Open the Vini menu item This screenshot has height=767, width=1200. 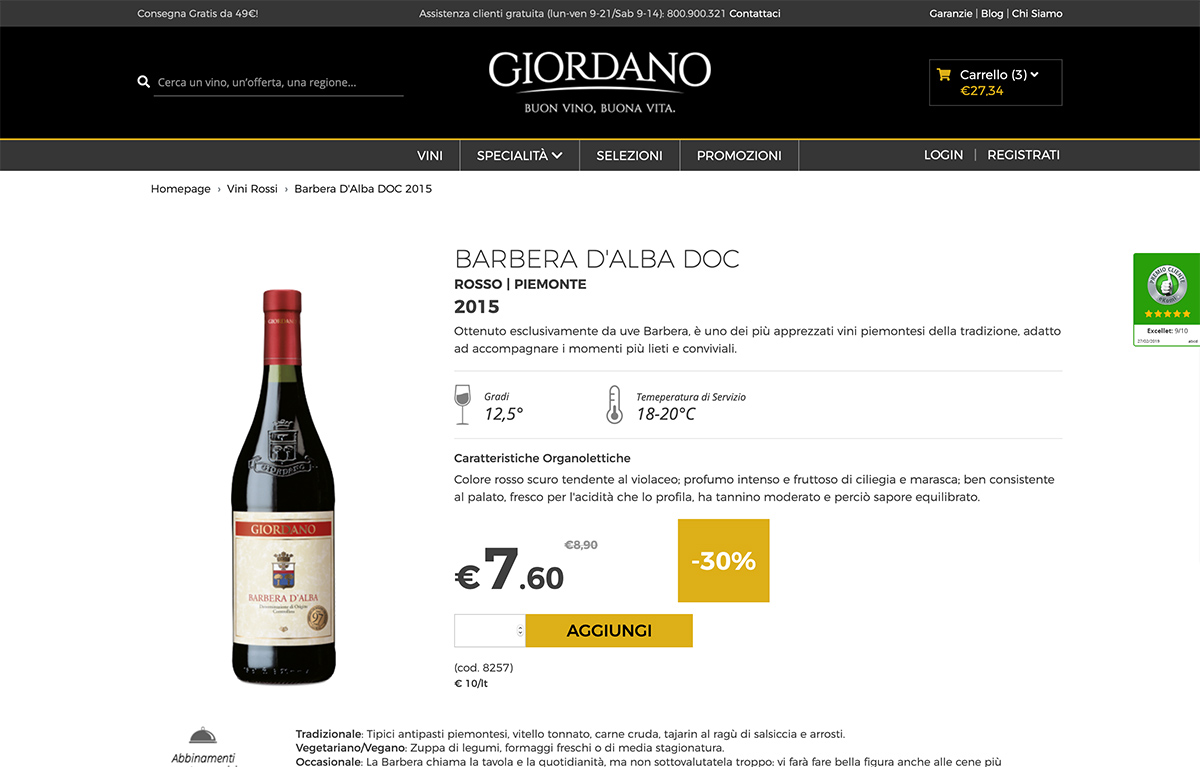point(430,155)
